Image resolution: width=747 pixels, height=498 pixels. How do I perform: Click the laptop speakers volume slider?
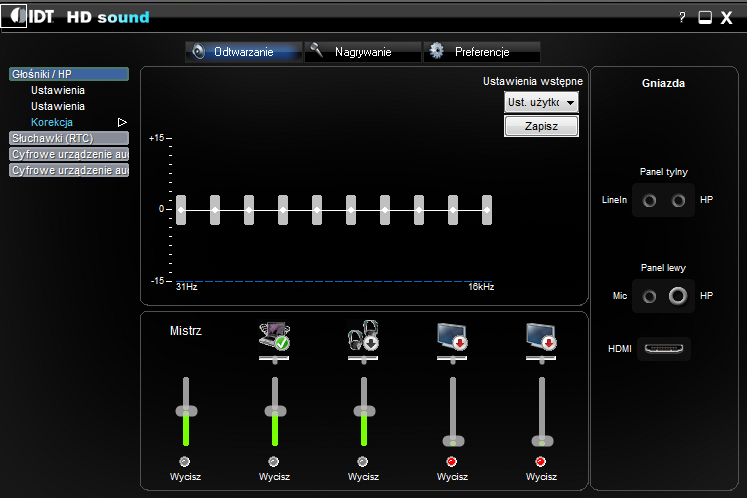(x=275, y=411)
